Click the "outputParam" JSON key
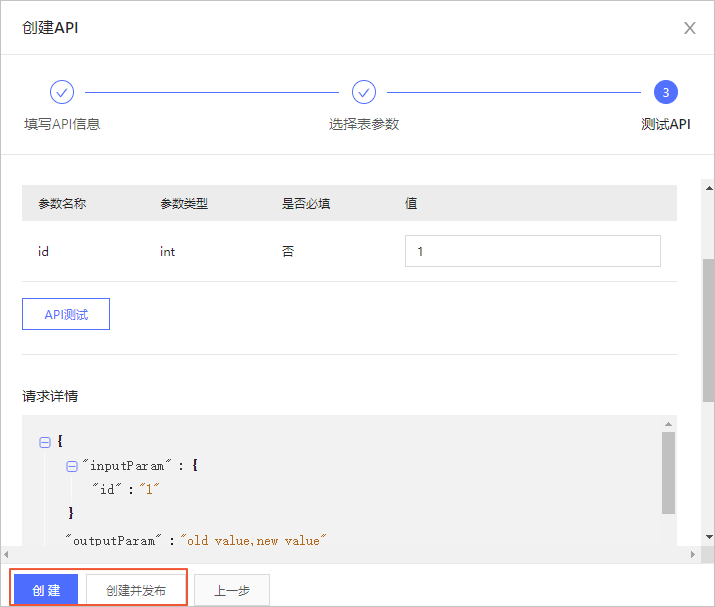Screen dimensions: 715x607 pyautogui.click(x=113, y=541)
